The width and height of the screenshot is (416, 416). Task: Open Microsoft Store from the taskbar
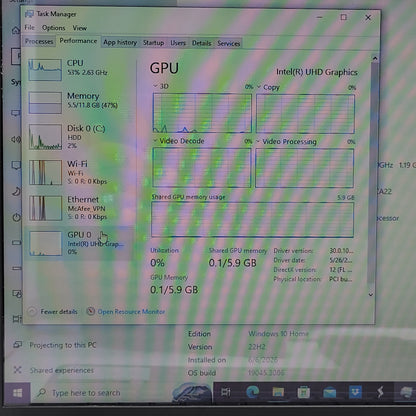click(304, 392)
